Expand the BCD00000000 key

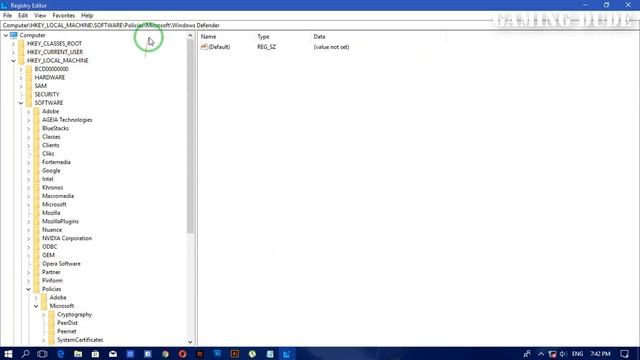click(x=21, y=69)
